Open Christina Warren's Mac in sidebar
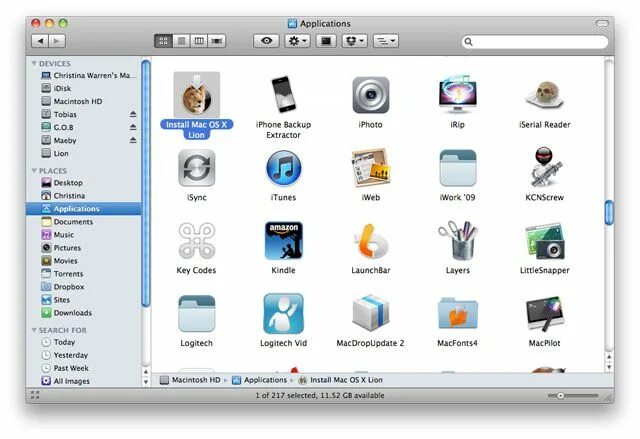Screen dimensions: 640x439 84,75
